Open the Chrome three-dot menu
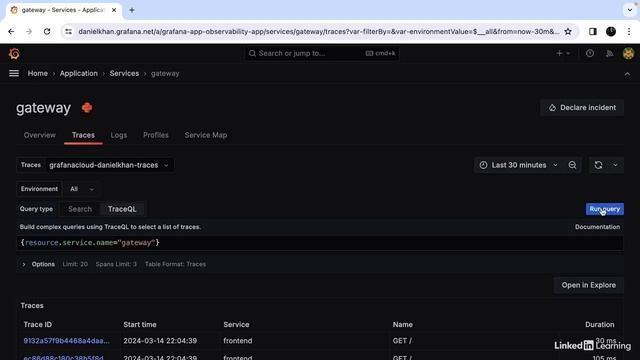The height and width of the screenshot is (360, 640). (629, 31)
